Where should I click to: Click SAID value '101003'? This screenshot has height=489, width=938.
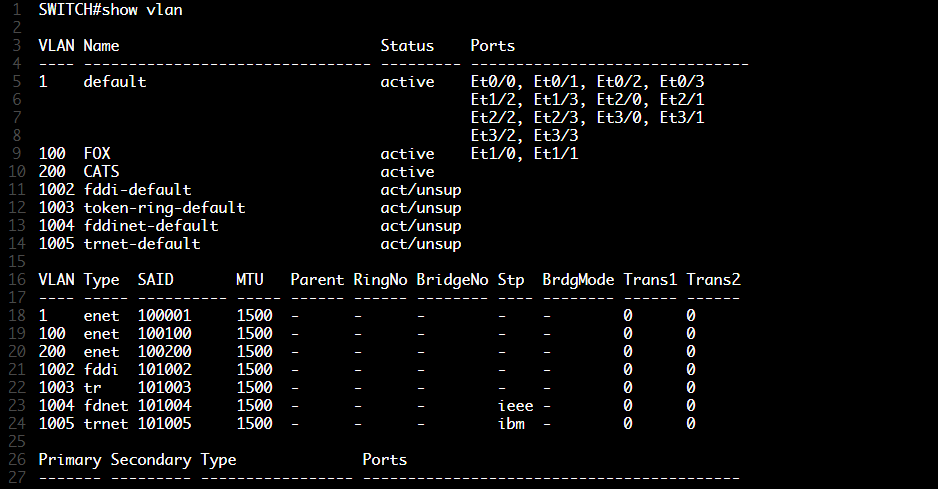click(165, 387)
